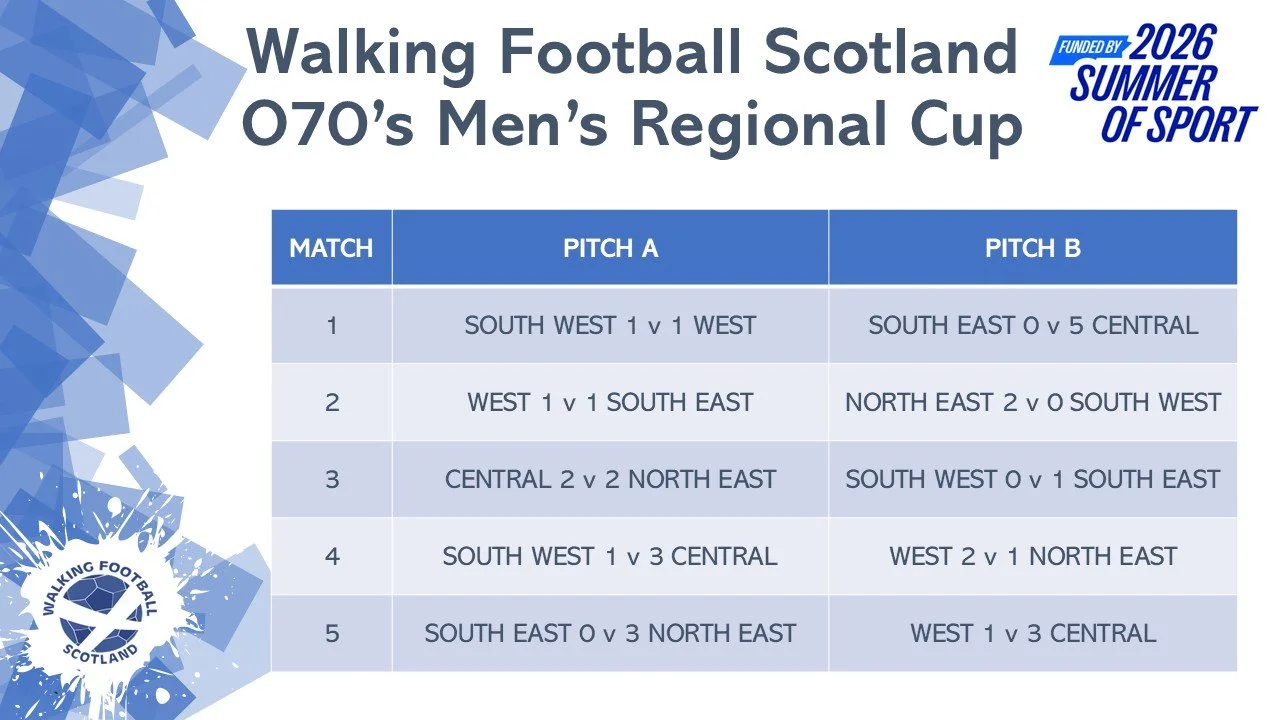Select match number 3 cell
This screenshot has height=720, width=1280.
331,479
